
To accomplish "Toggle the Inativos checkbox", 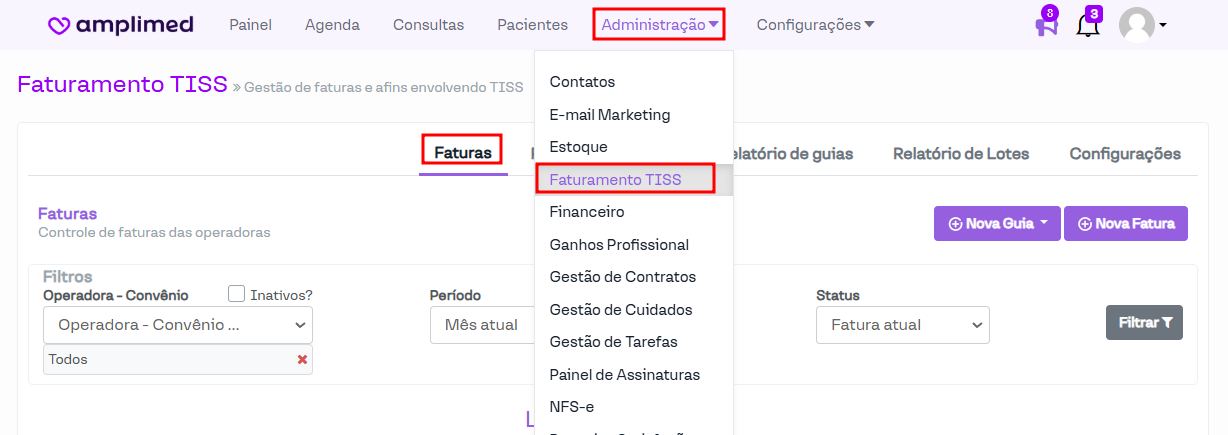I will [x=237, y=294].
